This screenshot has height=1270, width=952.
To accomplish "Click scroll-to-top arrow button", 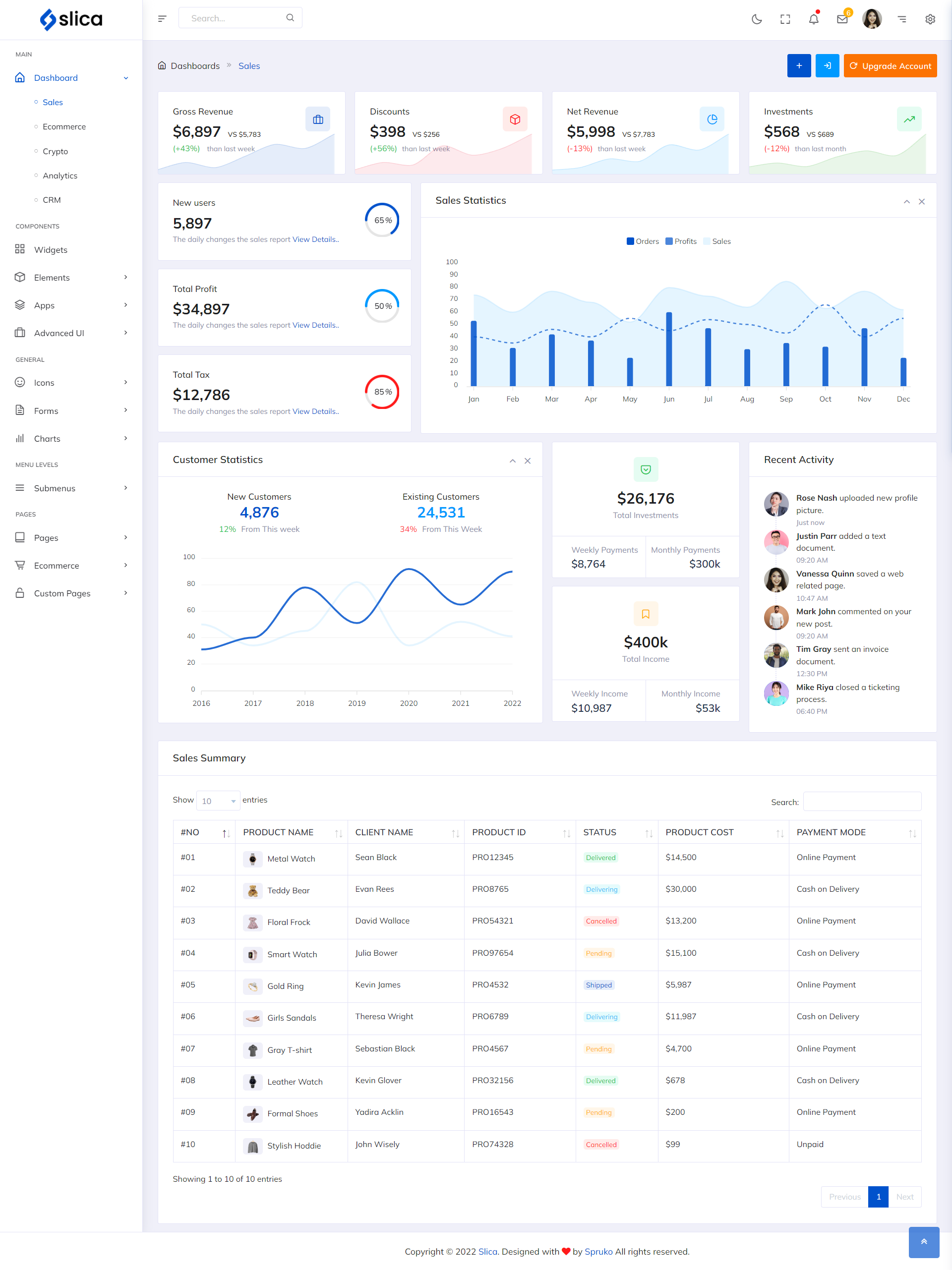I will pyautogui.click(x=923, y=1242).
